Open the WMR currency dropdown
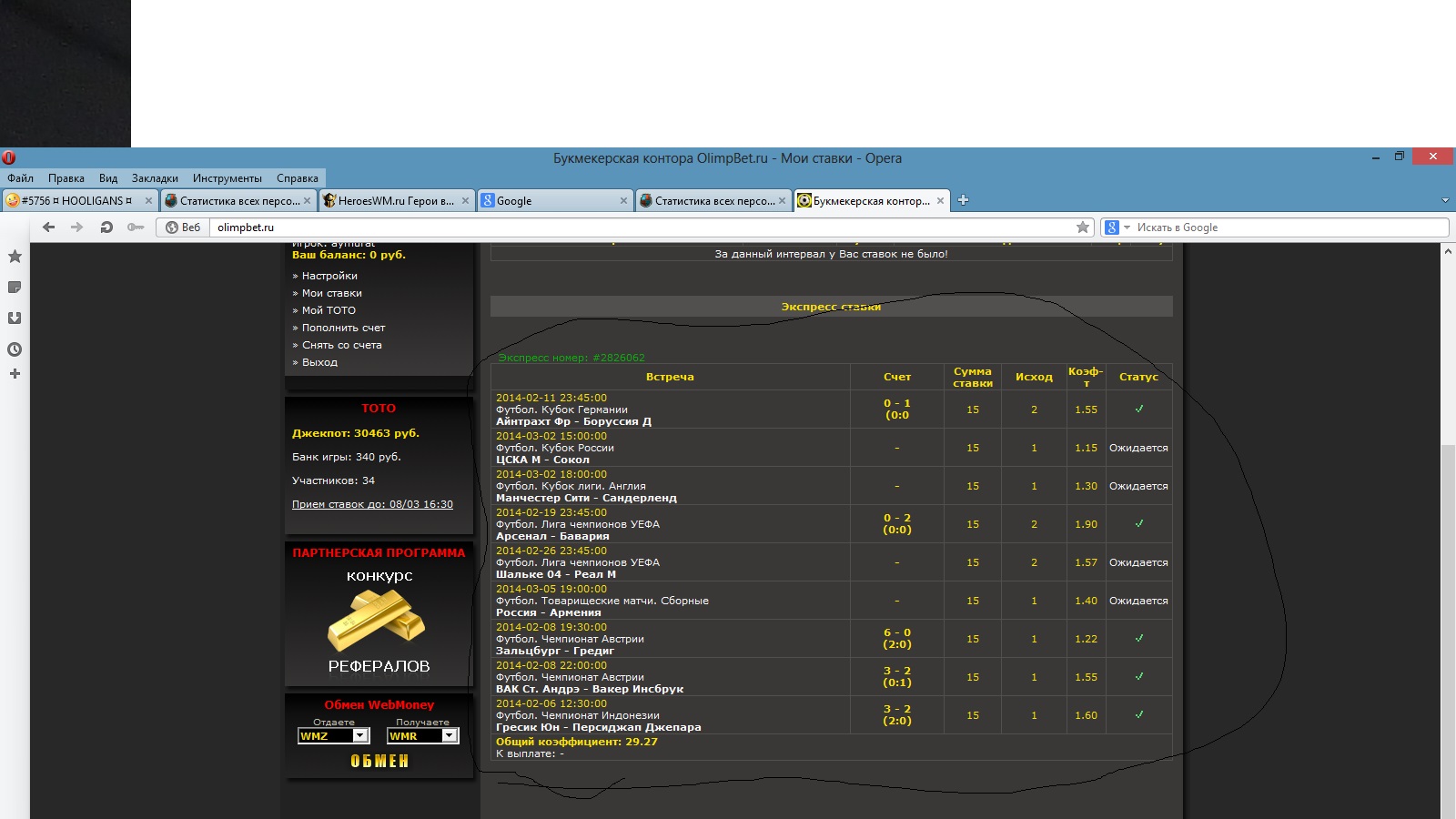Image resolution: width=1456 pixels, height=819 pixels. [x=422, y=736]
